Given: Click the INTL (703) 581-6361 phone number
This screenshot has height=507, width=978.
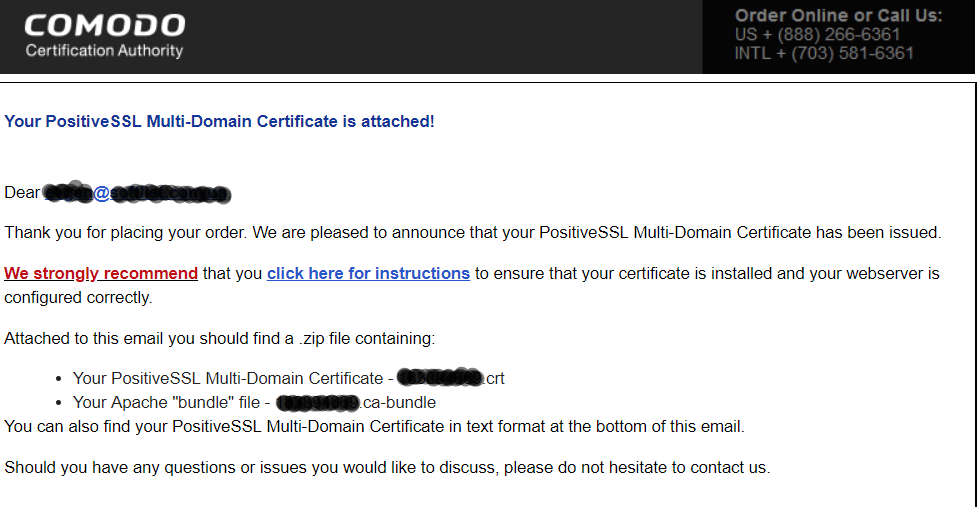Looking at the screenshot, I should coord(824,53).
